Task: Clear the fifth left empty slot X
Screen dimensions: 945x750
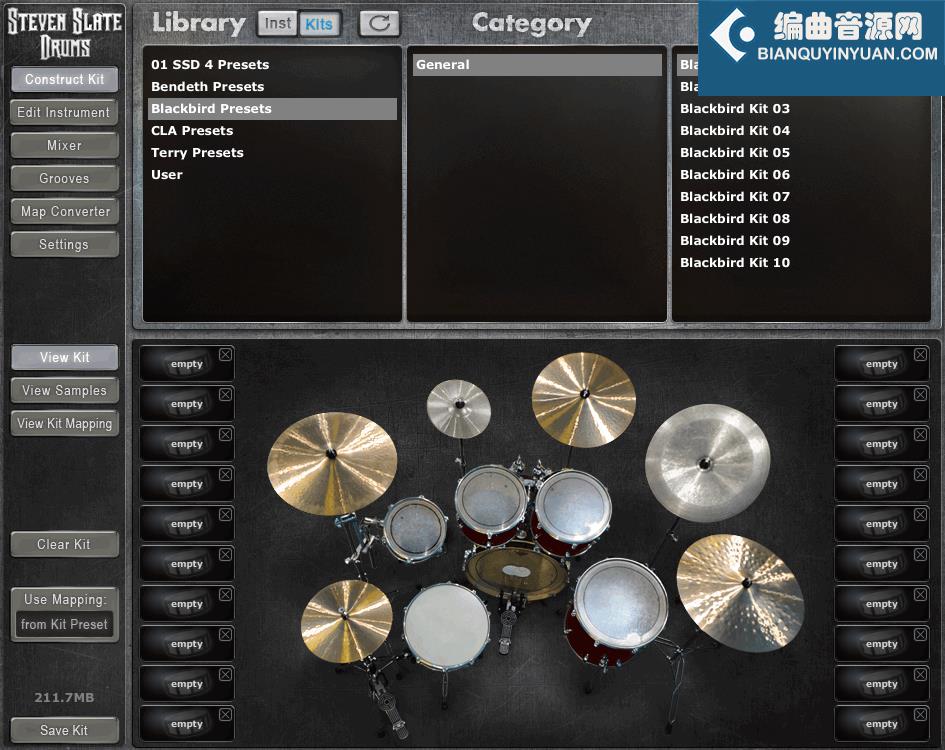Action: (225, 514)
